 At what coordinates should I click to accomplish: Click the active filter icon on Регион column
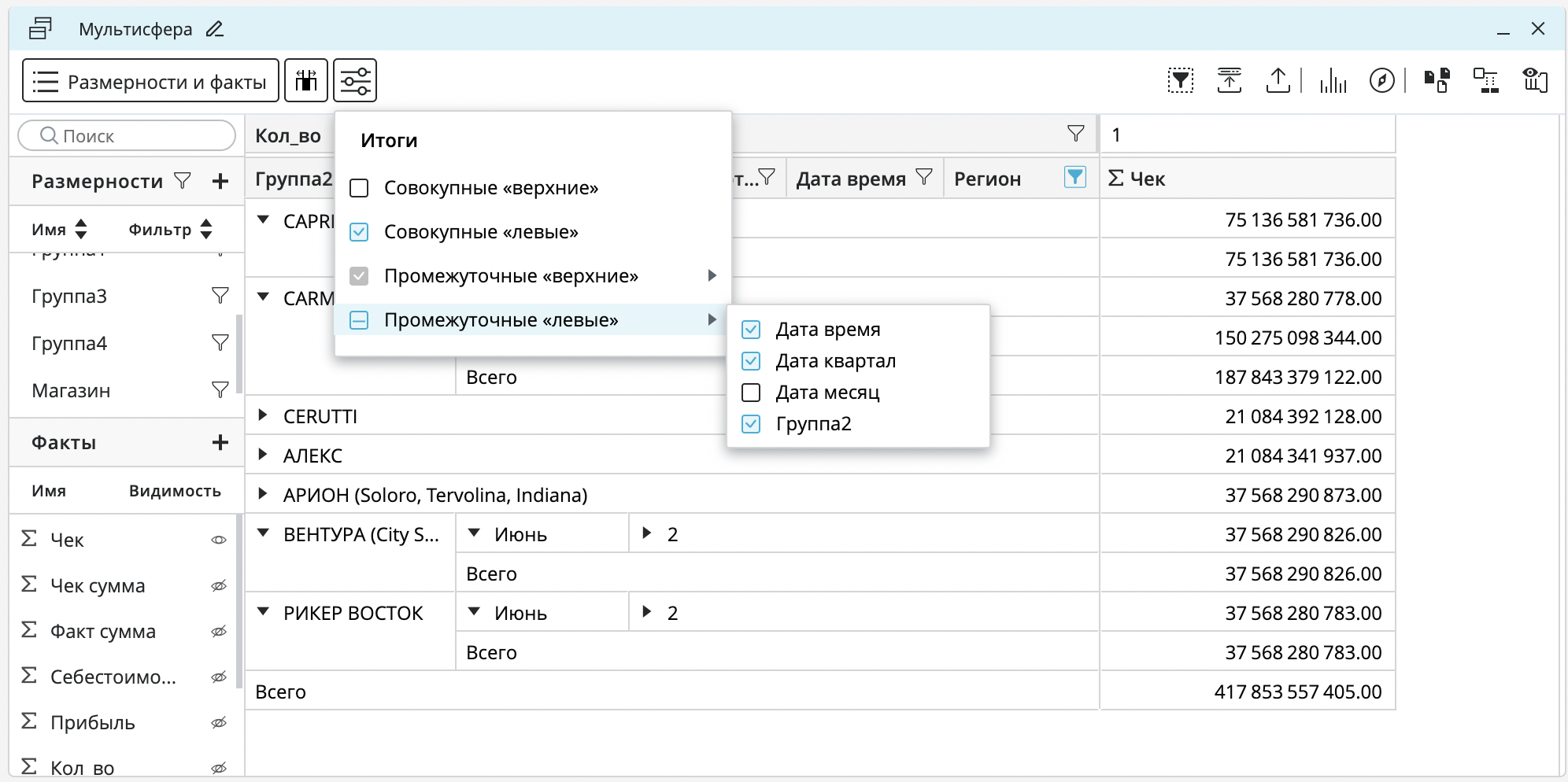1074,178
